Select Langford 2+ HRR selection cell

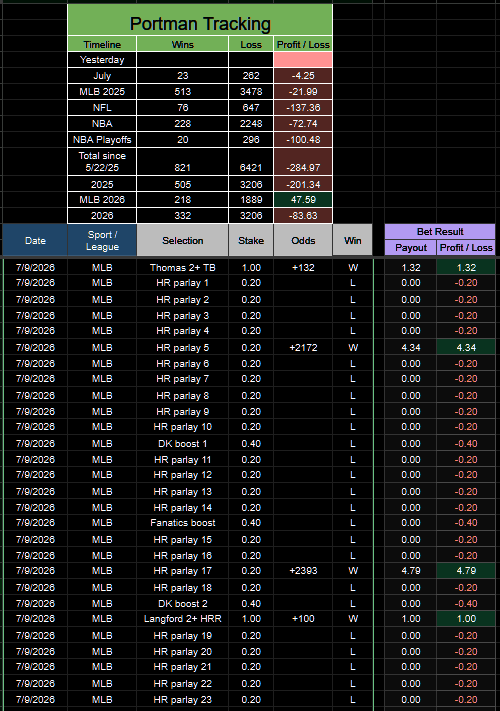182,618
